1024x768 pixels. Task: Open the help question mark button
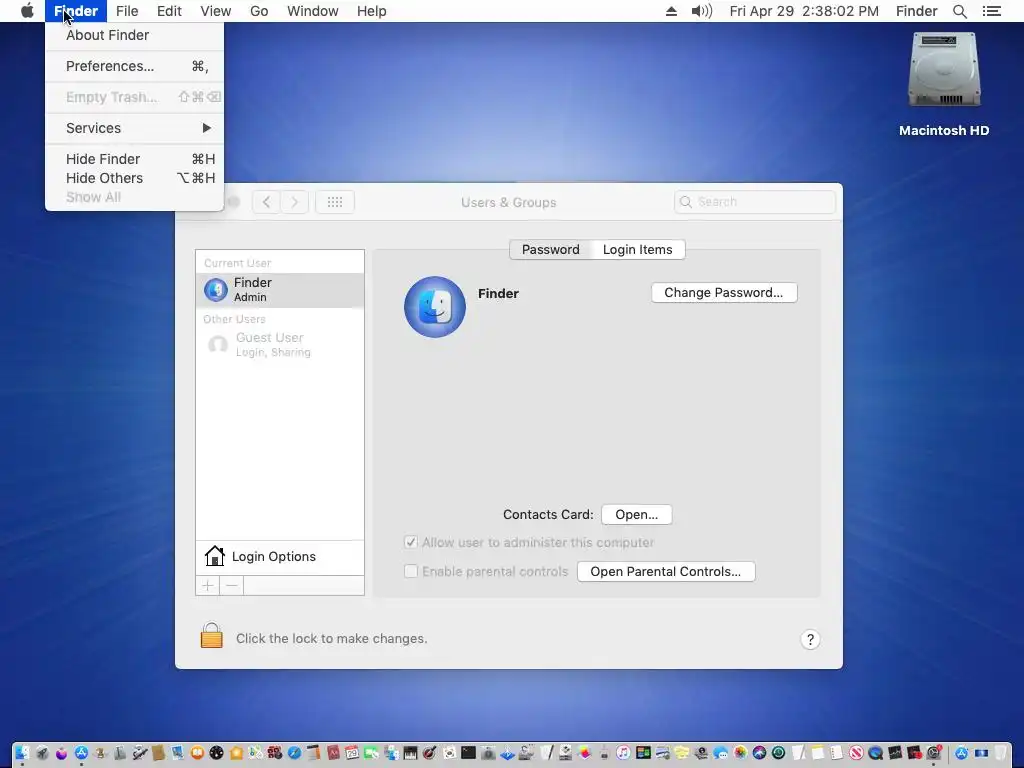click(810, 639)
